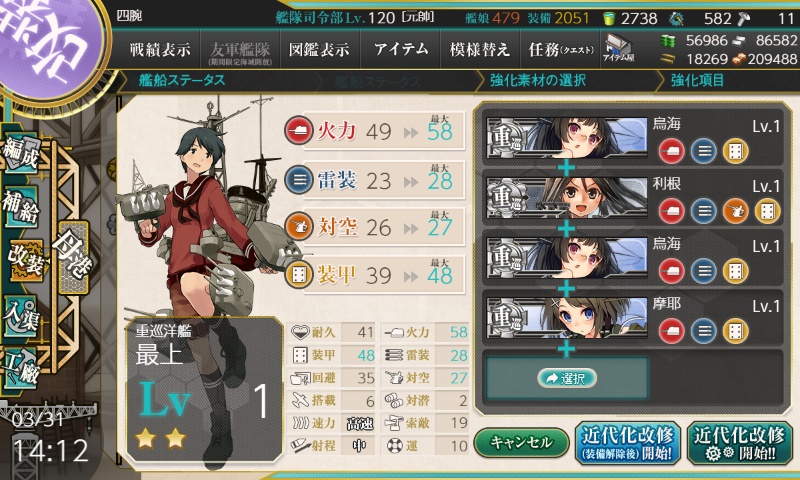800x480 pixels.
Task: Open the アイテム屋 item shop icon
Action: pyautogui.click(x=618, y=48)
